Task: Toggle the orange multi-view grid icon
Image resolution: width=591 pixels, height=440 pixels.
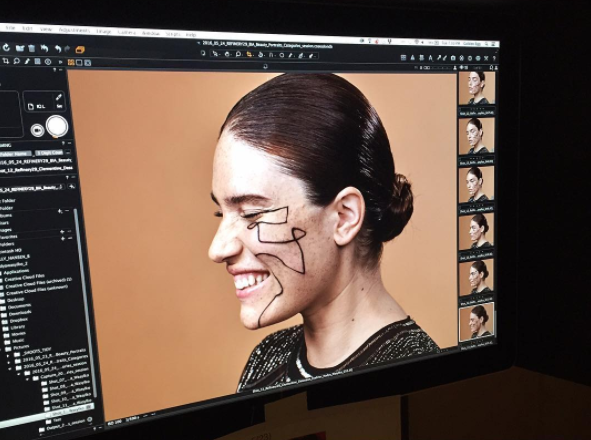Action: pyautogui.click(x=71, y=62)
